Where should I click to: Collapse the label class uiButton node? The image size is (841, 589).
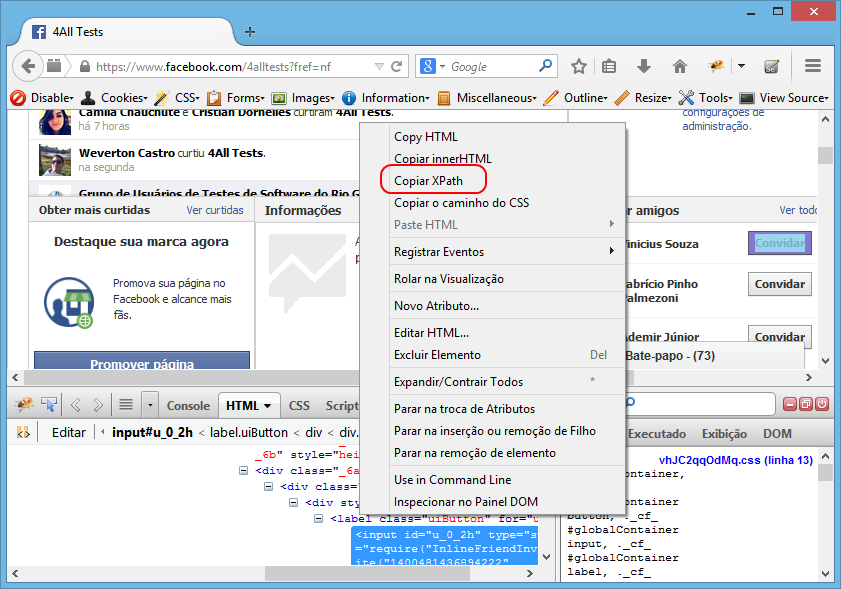pos(319,519)
